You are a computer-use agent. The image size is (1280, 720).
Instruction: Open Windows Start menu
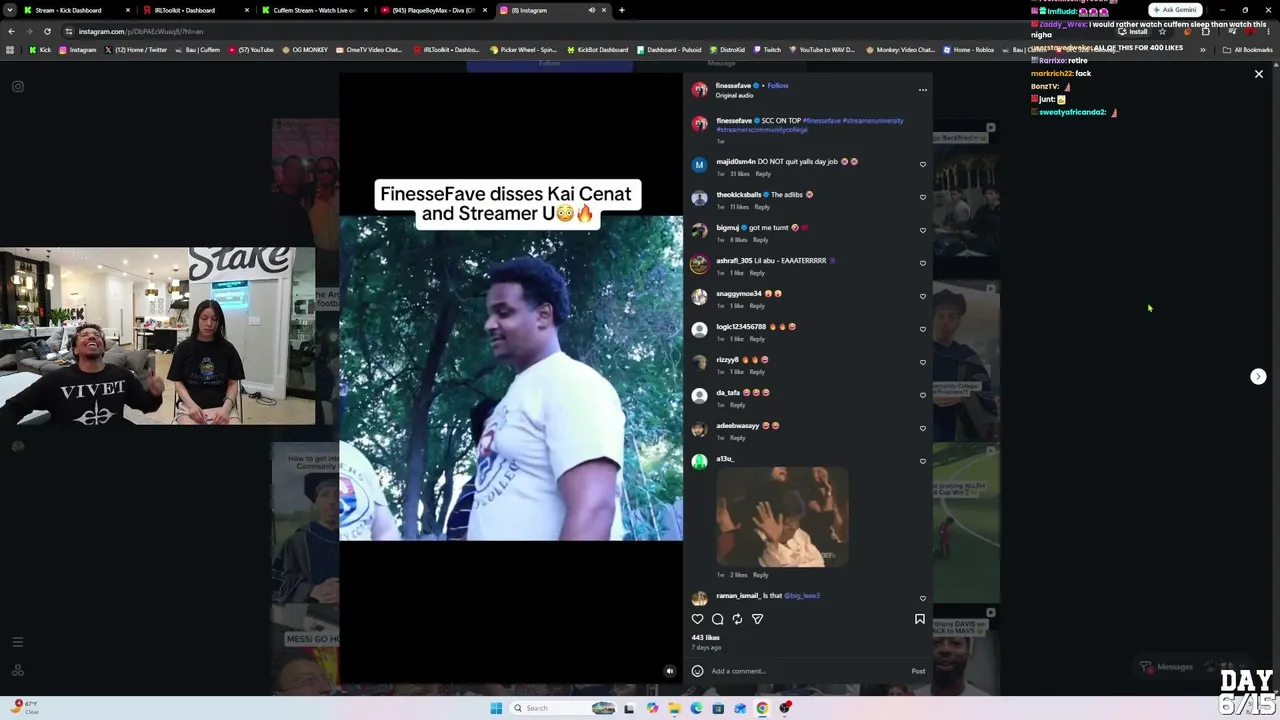click(496, 708)
